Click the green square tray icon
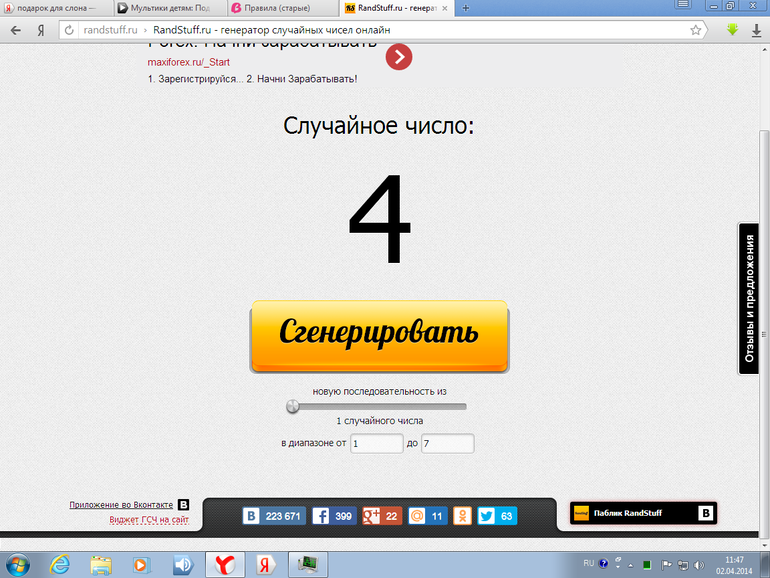This screenshot has width=770, height=578. 647,565
